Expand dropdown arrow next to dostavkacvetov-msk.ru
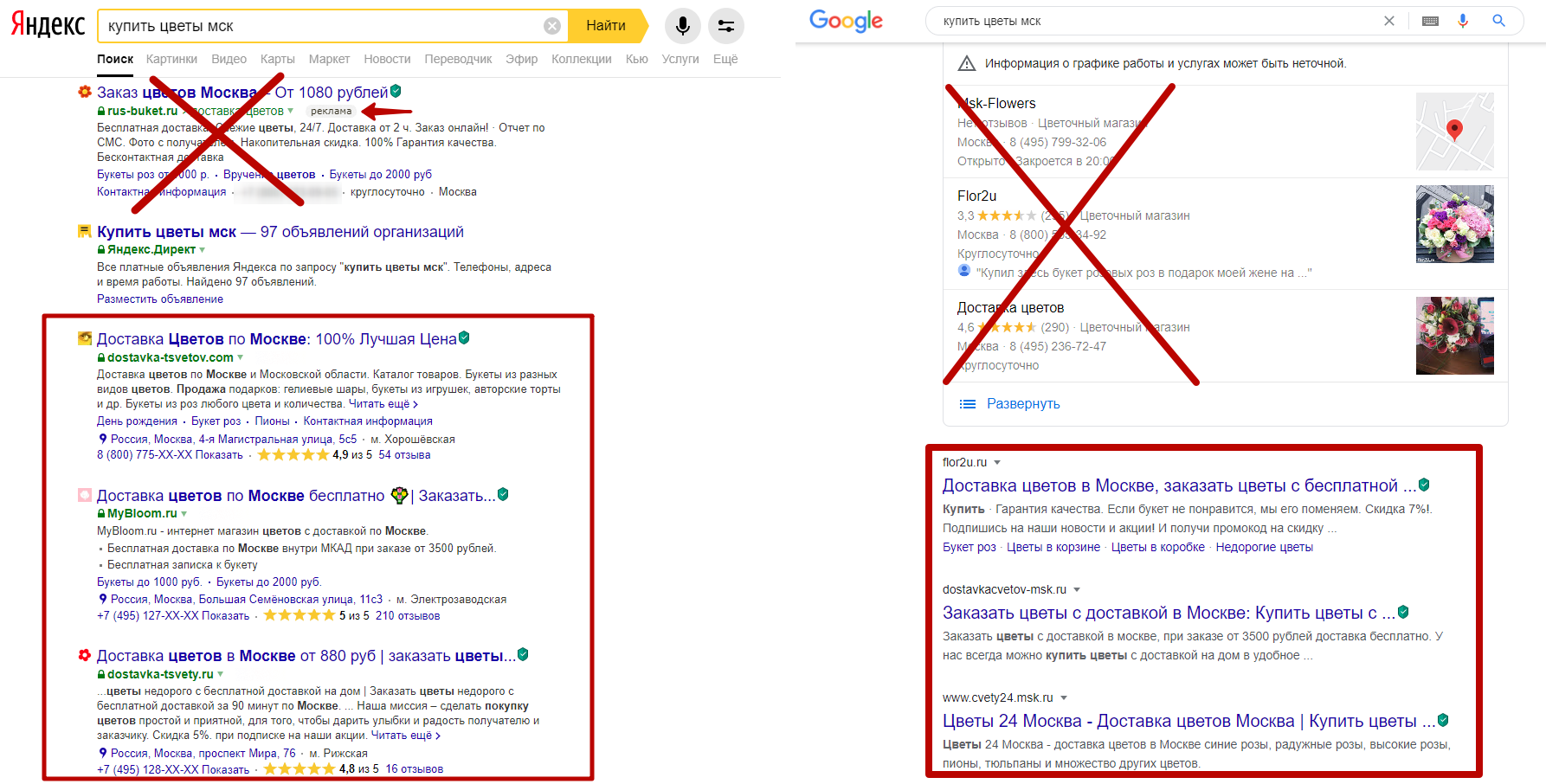 tap(1077, 590)
